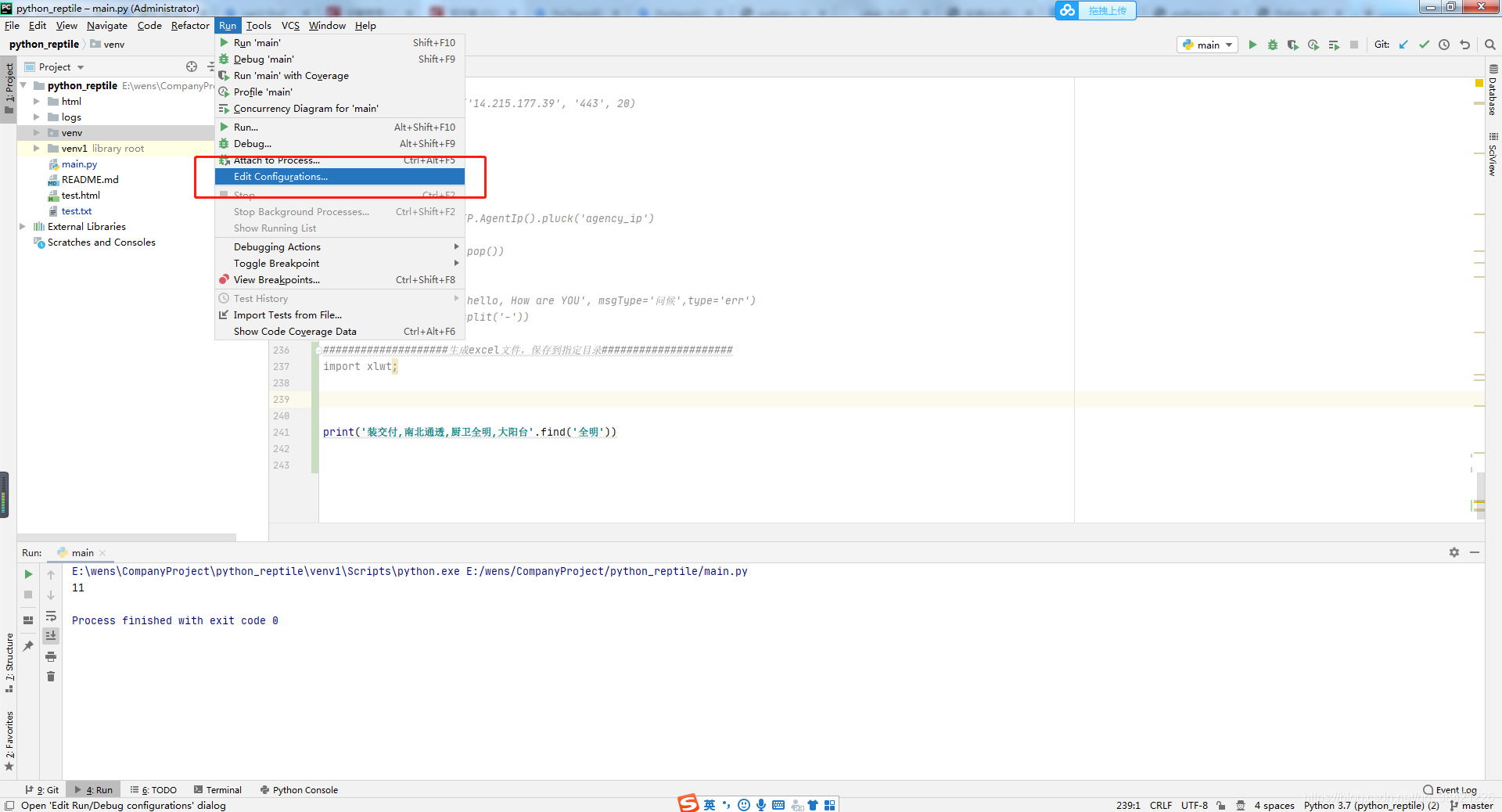Open Search Everywhere magnifier icon
The width and height of the screenshot is (1502, 812).
pos(1489,45)
